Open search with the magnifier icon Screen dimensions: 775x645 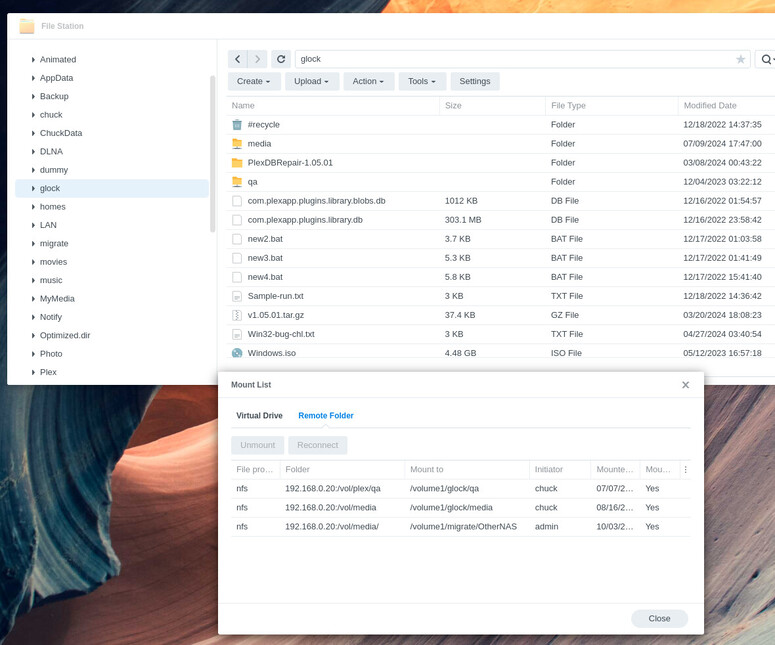pyautogui.click(x=766, y=59)
